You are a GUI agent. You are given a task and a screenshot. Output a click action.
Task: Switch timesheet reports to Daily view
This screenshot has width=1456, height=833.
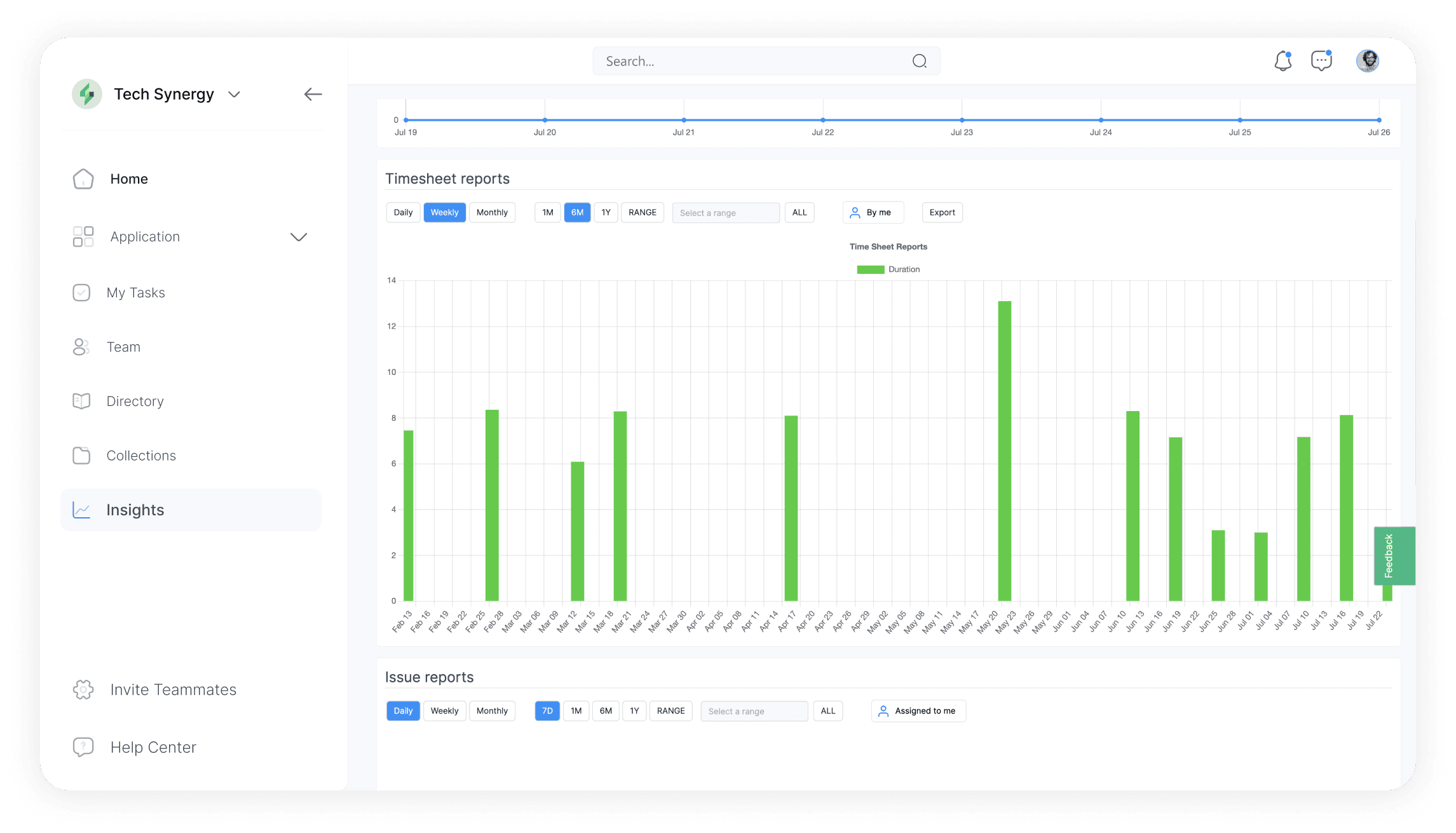point(403,212)
